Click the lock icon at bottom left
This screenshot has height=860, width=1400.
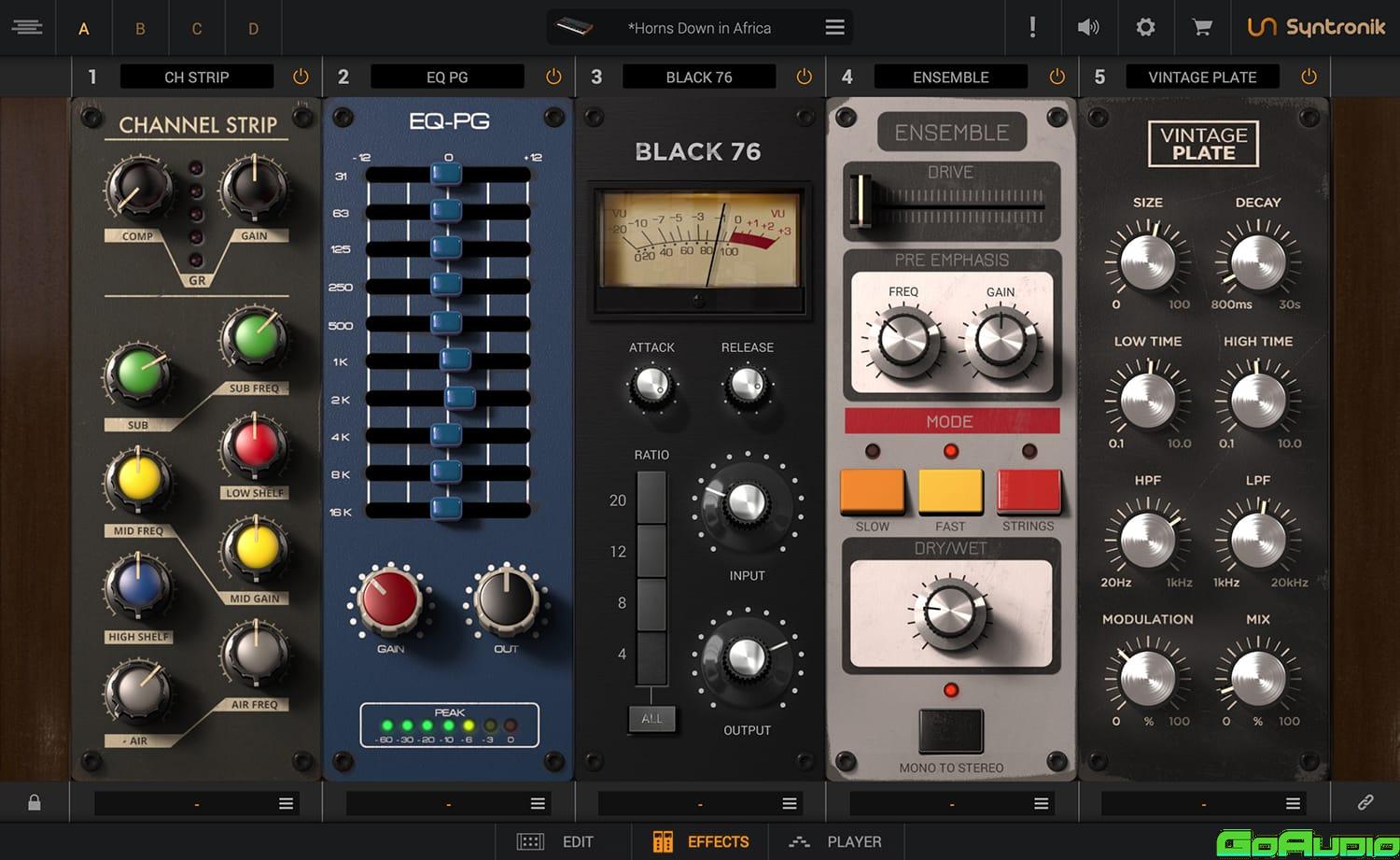(x=35, y=802)
